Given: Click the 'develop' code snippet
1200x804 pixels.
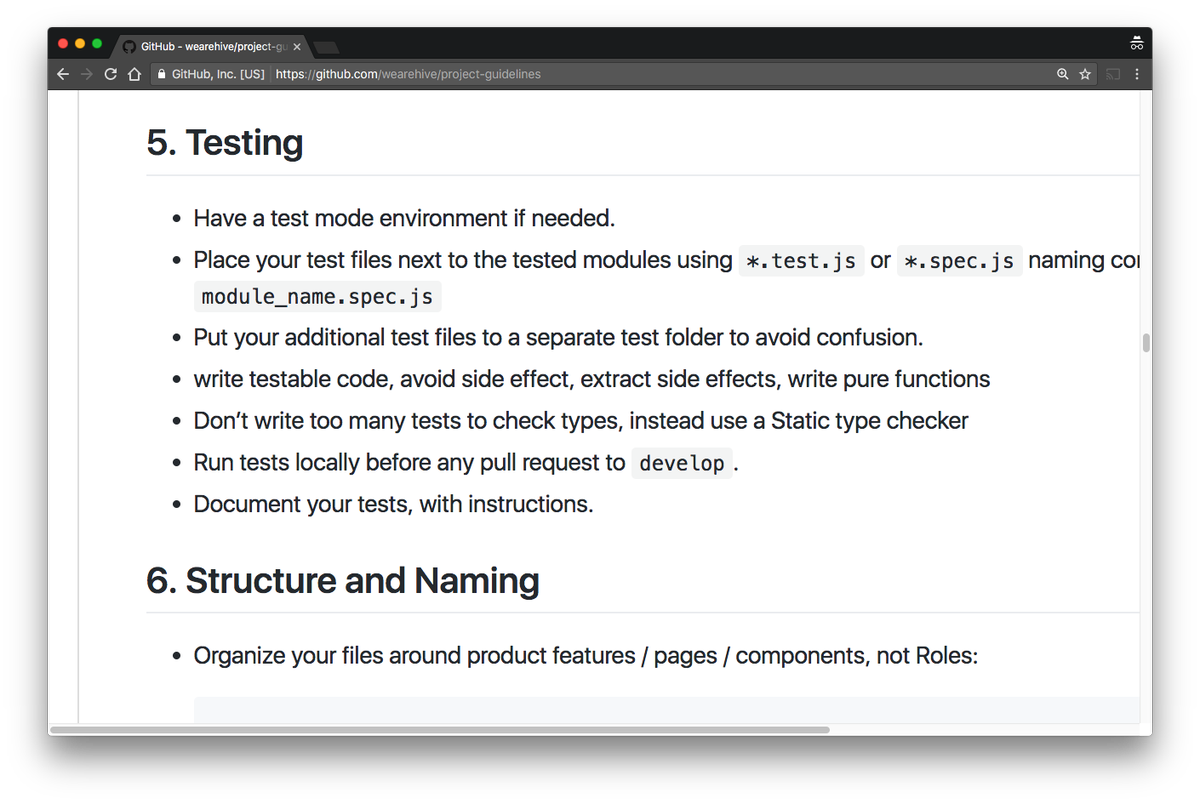Looking at the screenshot, I should [682, 463].
